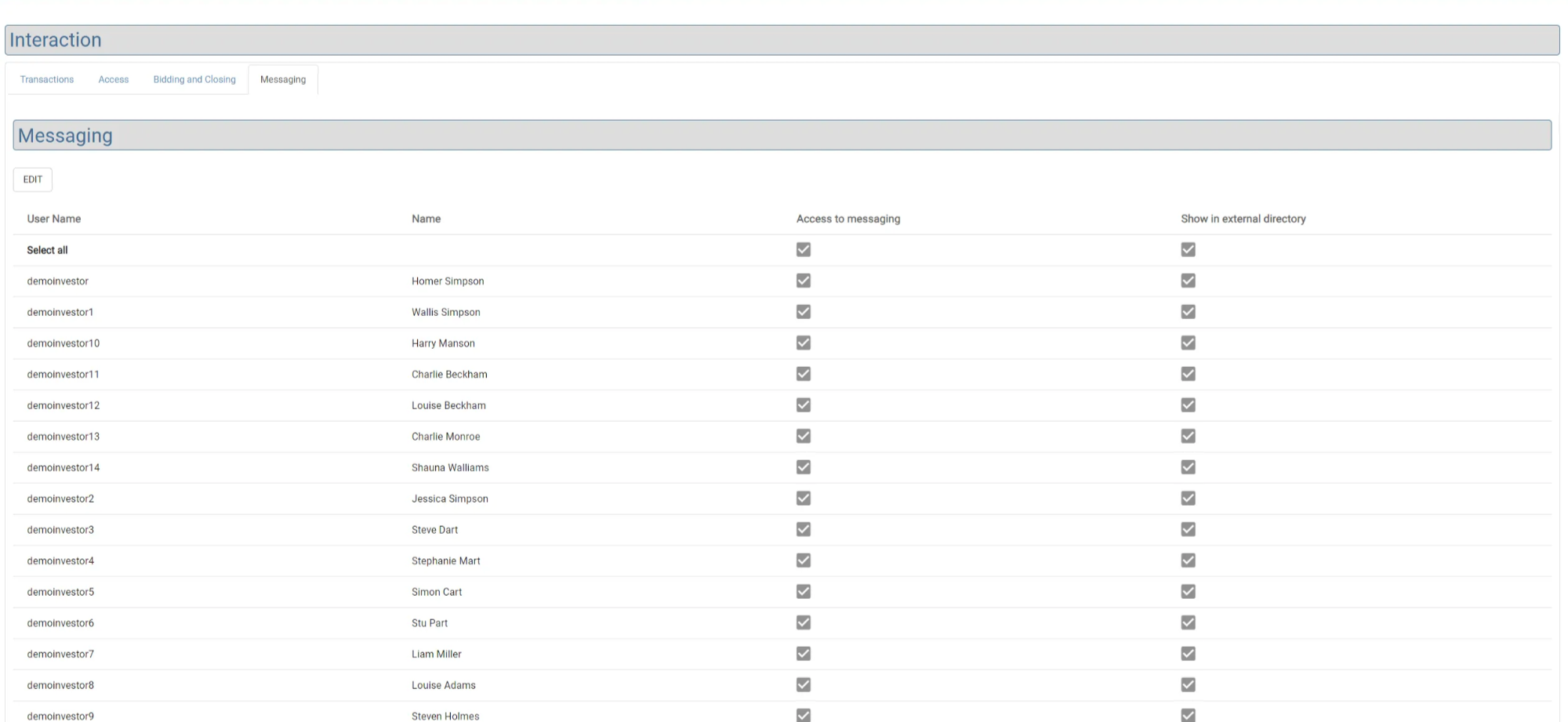Toggle messaging access for Harry Manson
The height and width of the screenshot is (722, 1568).
(804, 343)
